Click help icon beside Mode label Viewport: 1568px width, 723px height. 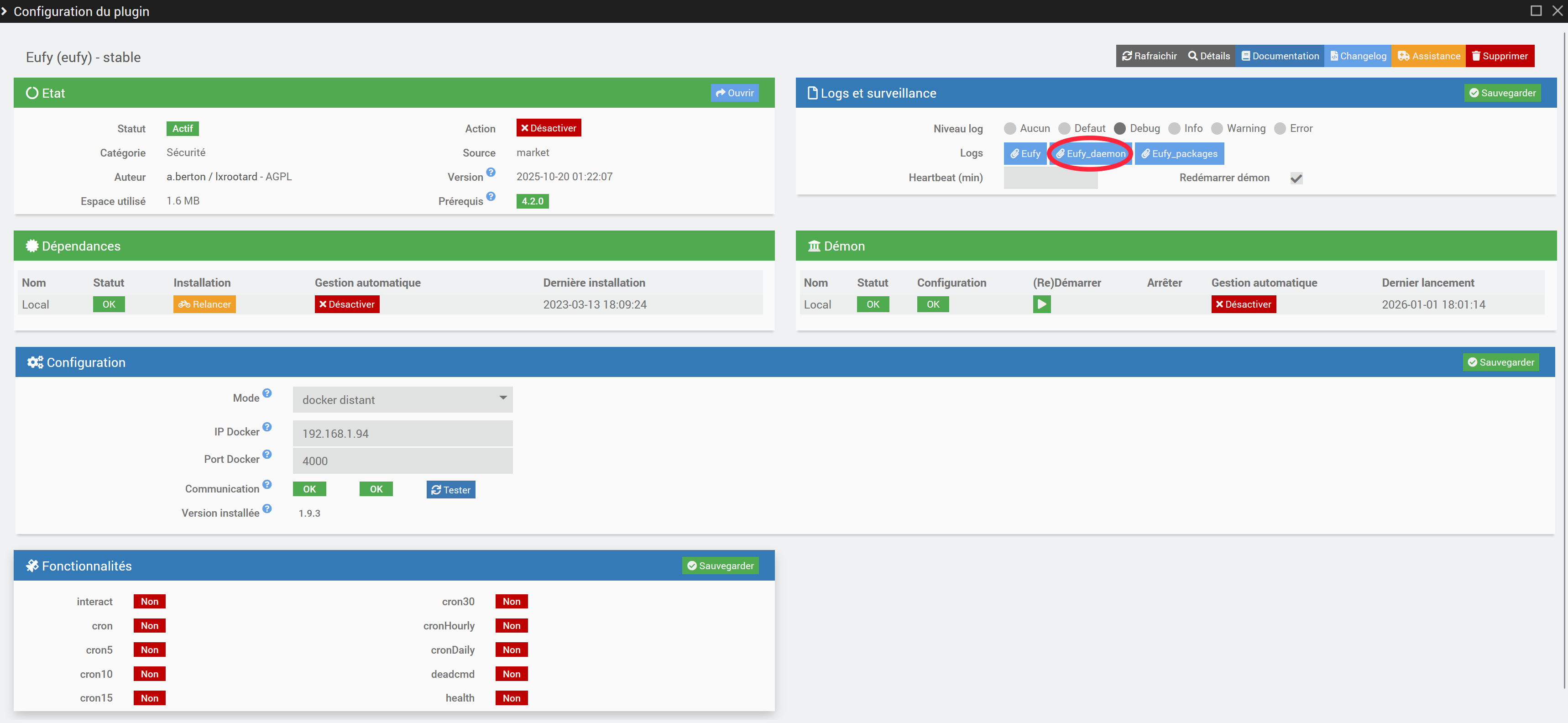coord(267,393)
